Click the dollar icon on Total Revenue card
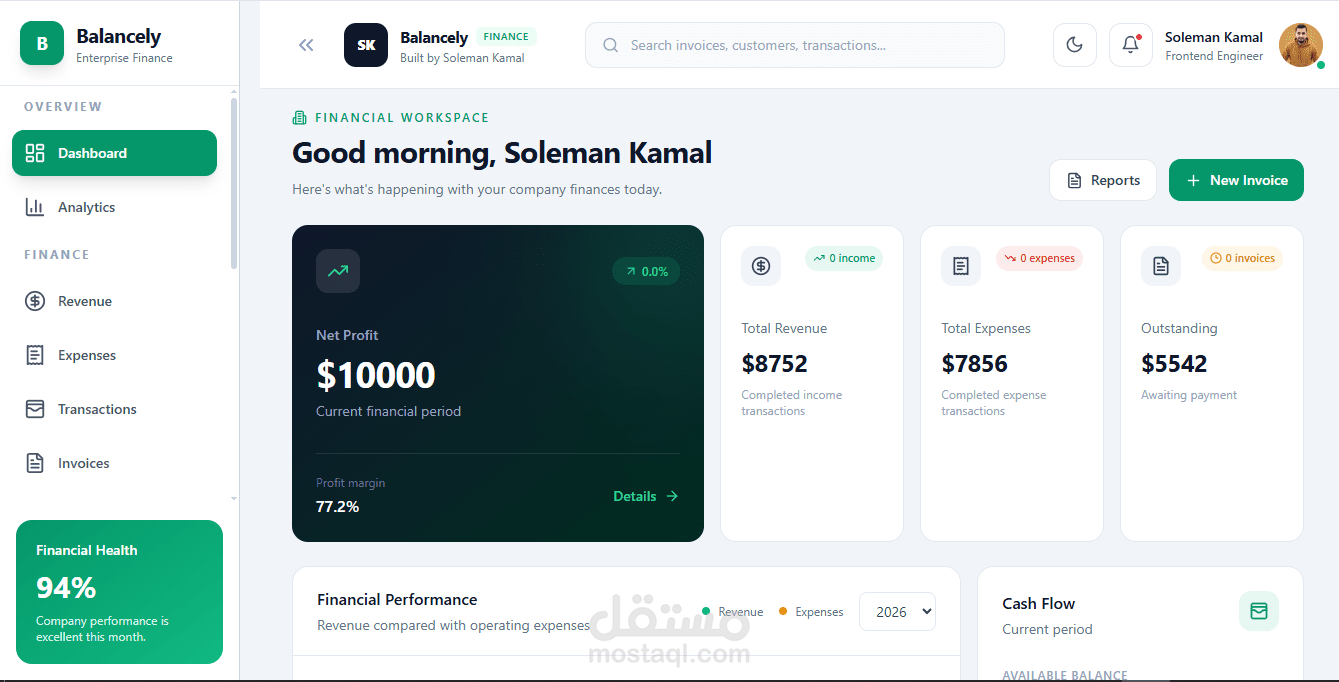 [x=761, y=266]
